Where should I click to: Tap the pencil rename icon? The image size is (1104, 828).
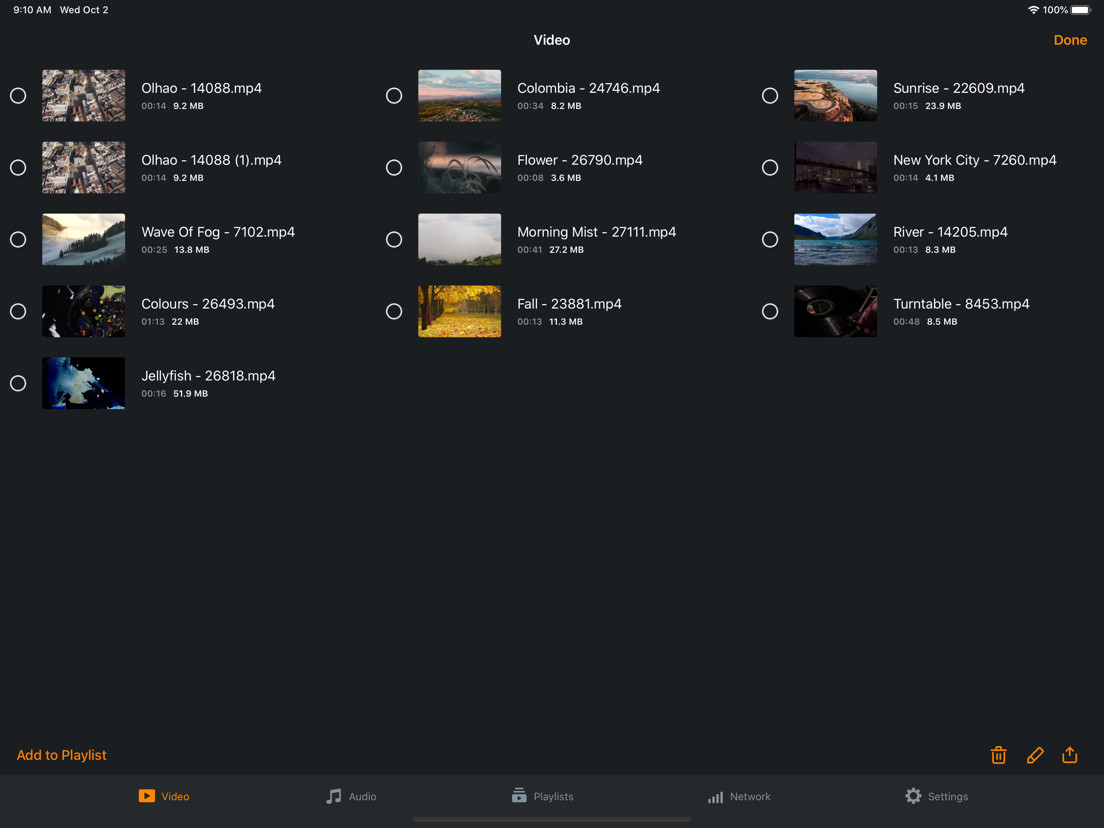[x=1035, y=755]
